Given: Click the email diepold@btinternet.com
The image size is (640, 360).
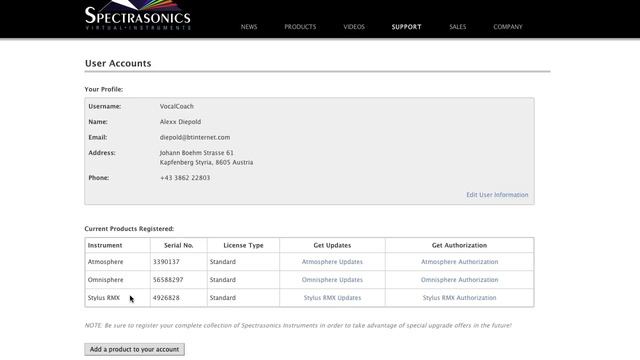Looking at the screenshot, I should coord(195,137).
